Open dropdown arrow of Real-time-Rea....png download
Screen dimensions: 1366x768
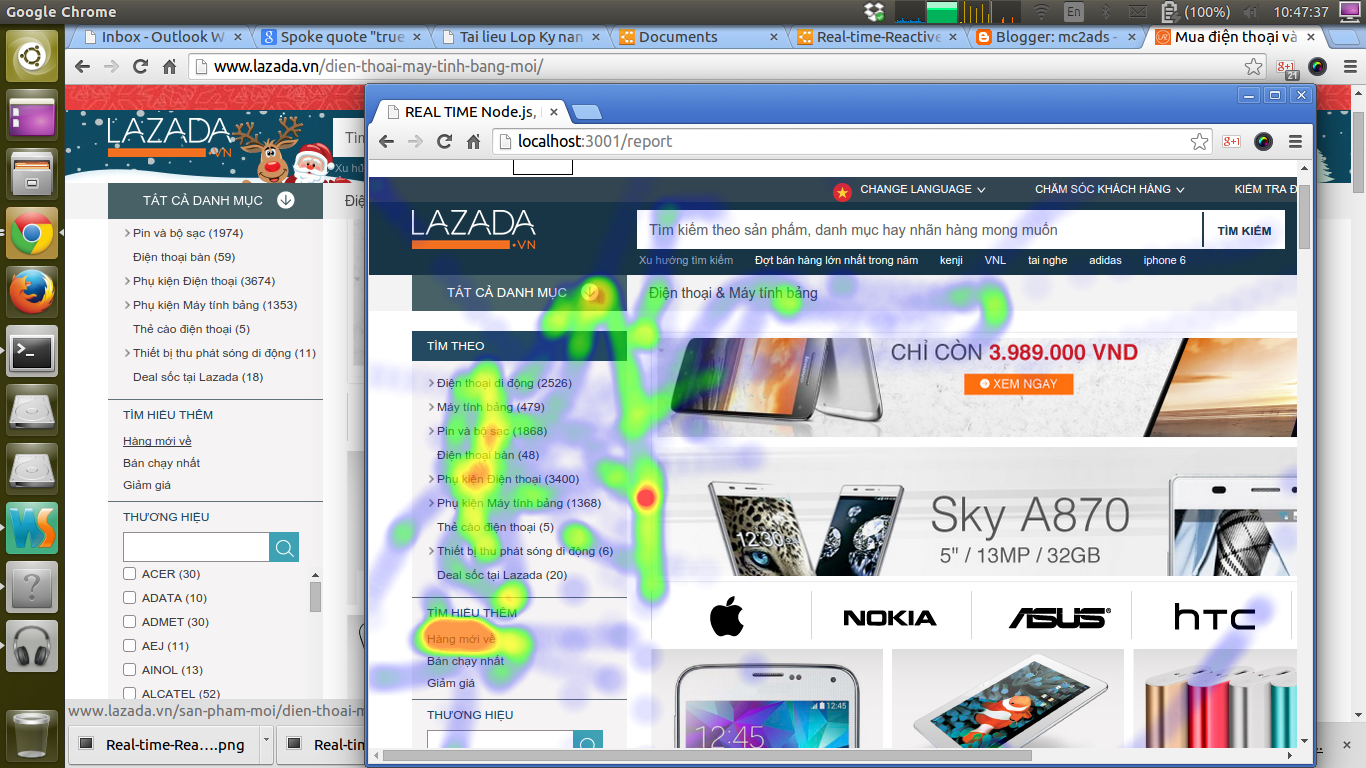coord(265,744)
